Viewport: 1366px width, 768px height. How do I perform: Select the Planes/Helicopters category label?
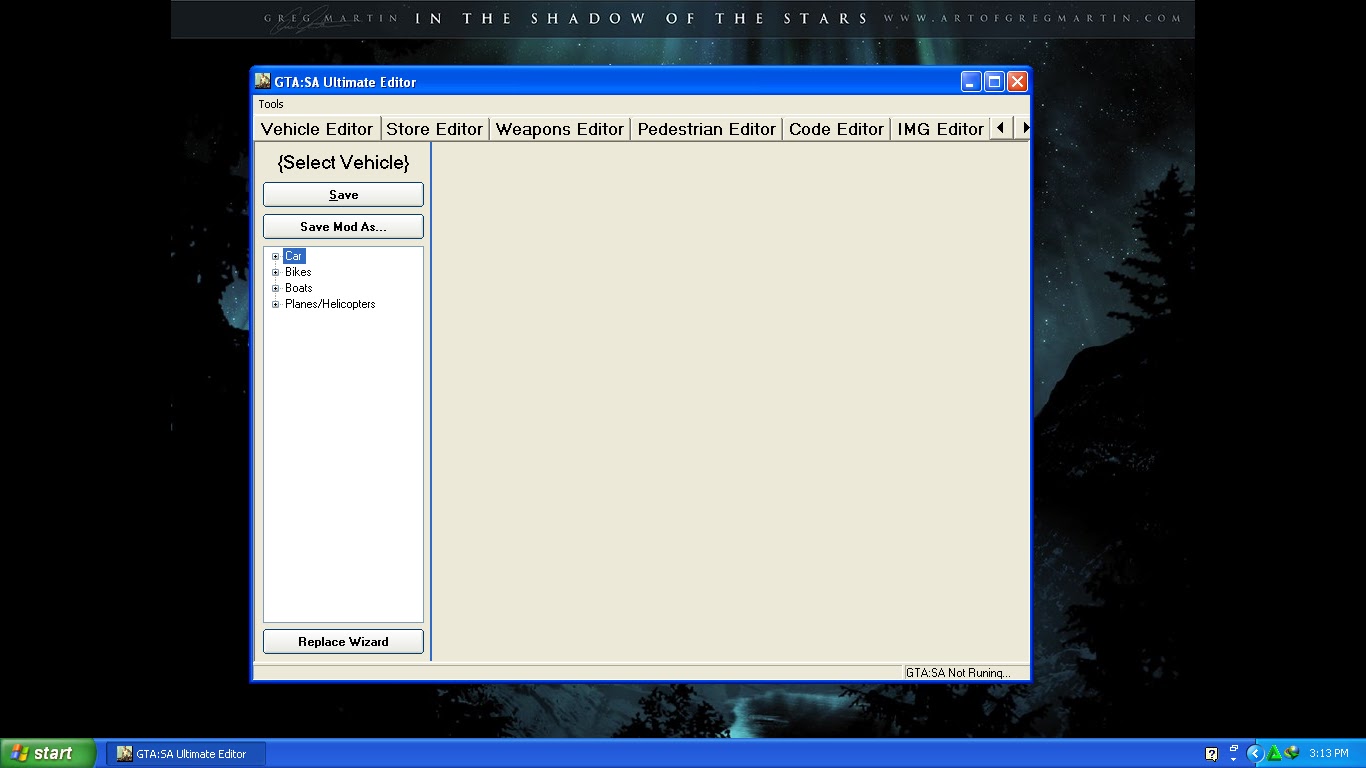[330, 304]
